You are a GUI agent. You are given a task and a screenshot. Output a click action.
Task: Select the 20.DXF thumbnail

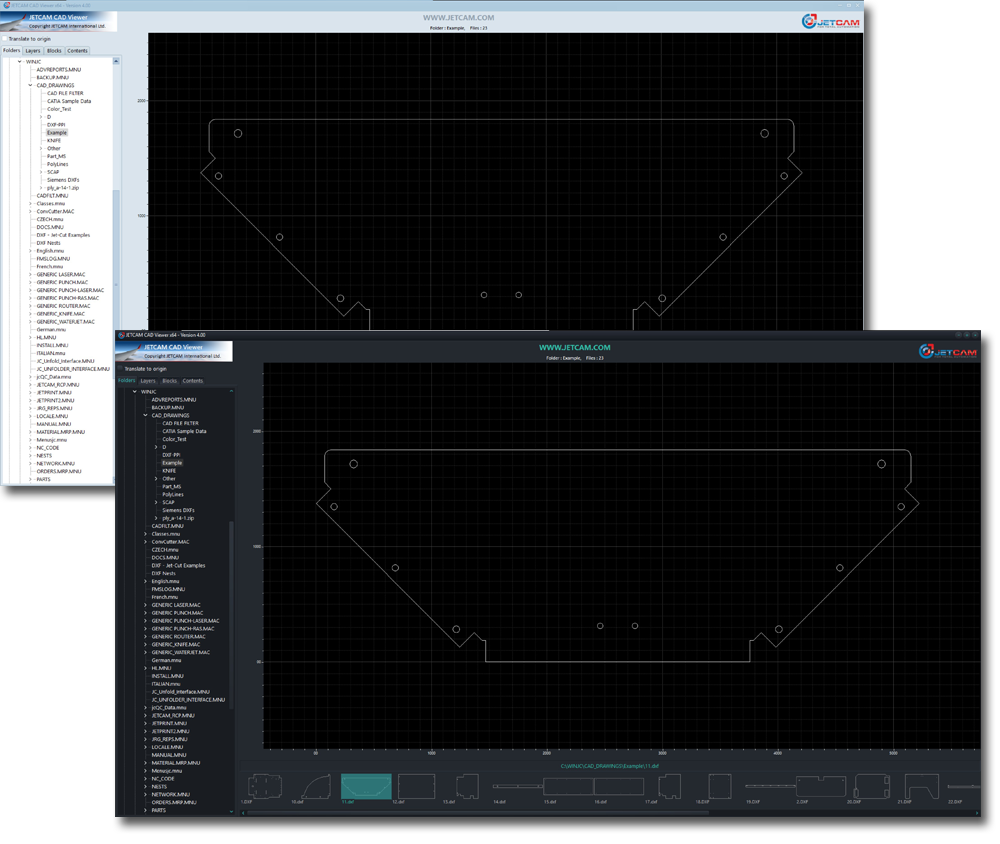click(872, 787)
